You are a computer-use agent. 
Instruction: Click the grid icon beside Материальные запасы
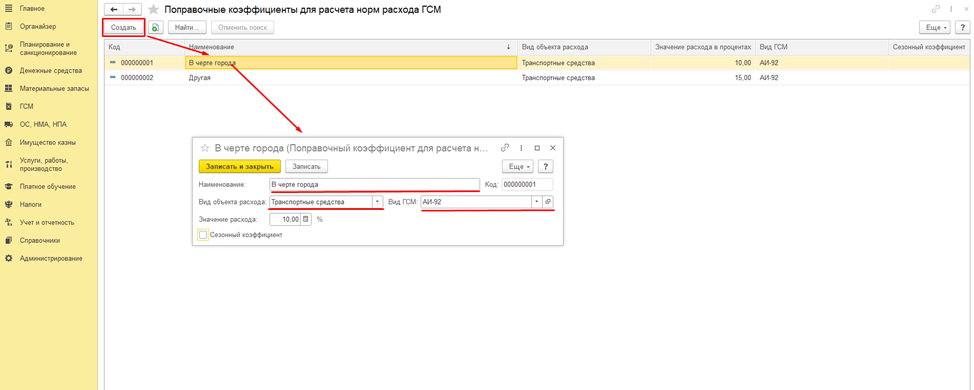pos(9,89)
